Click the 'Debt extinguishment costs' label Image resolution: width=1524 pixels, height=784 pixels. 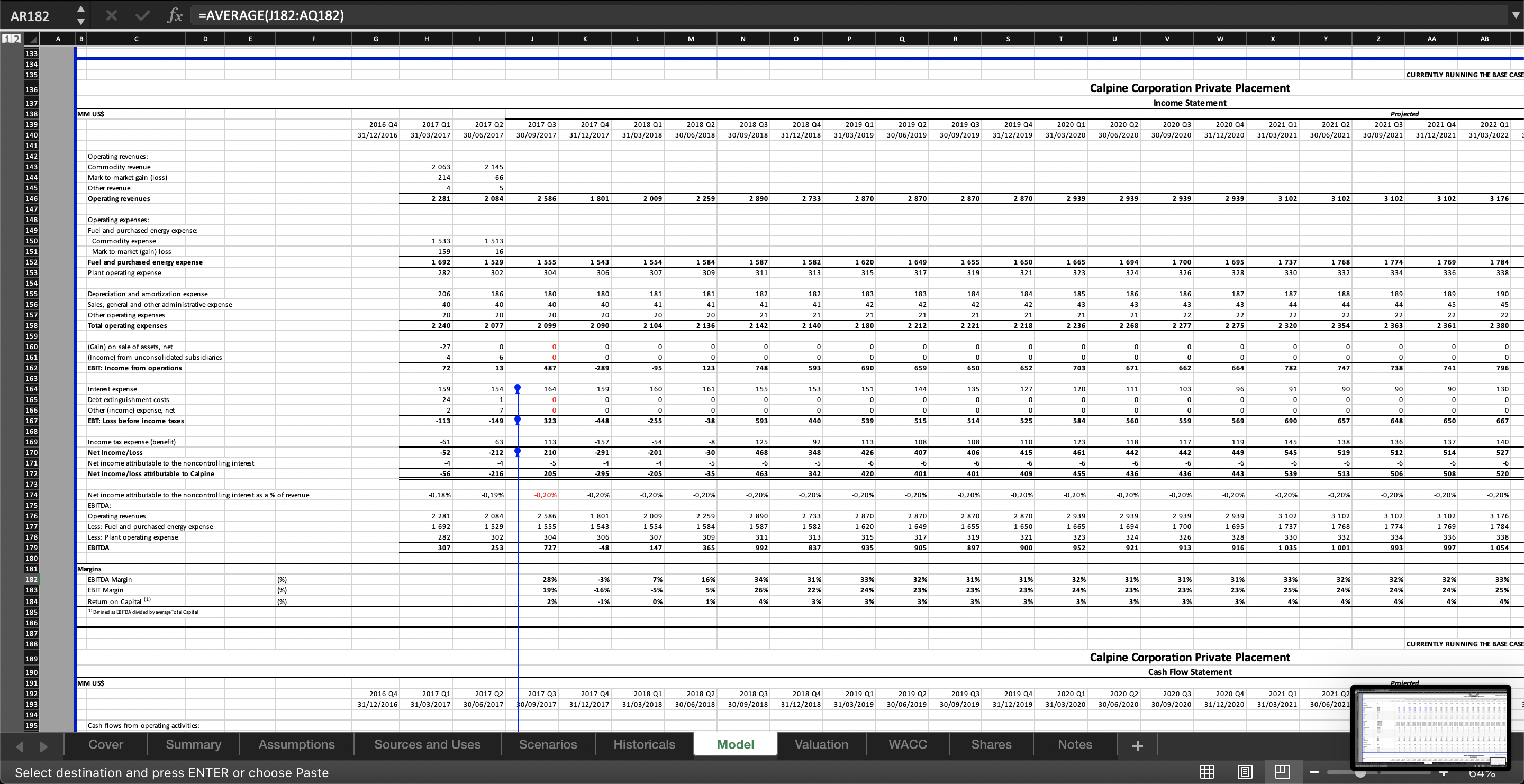[128, 400]
